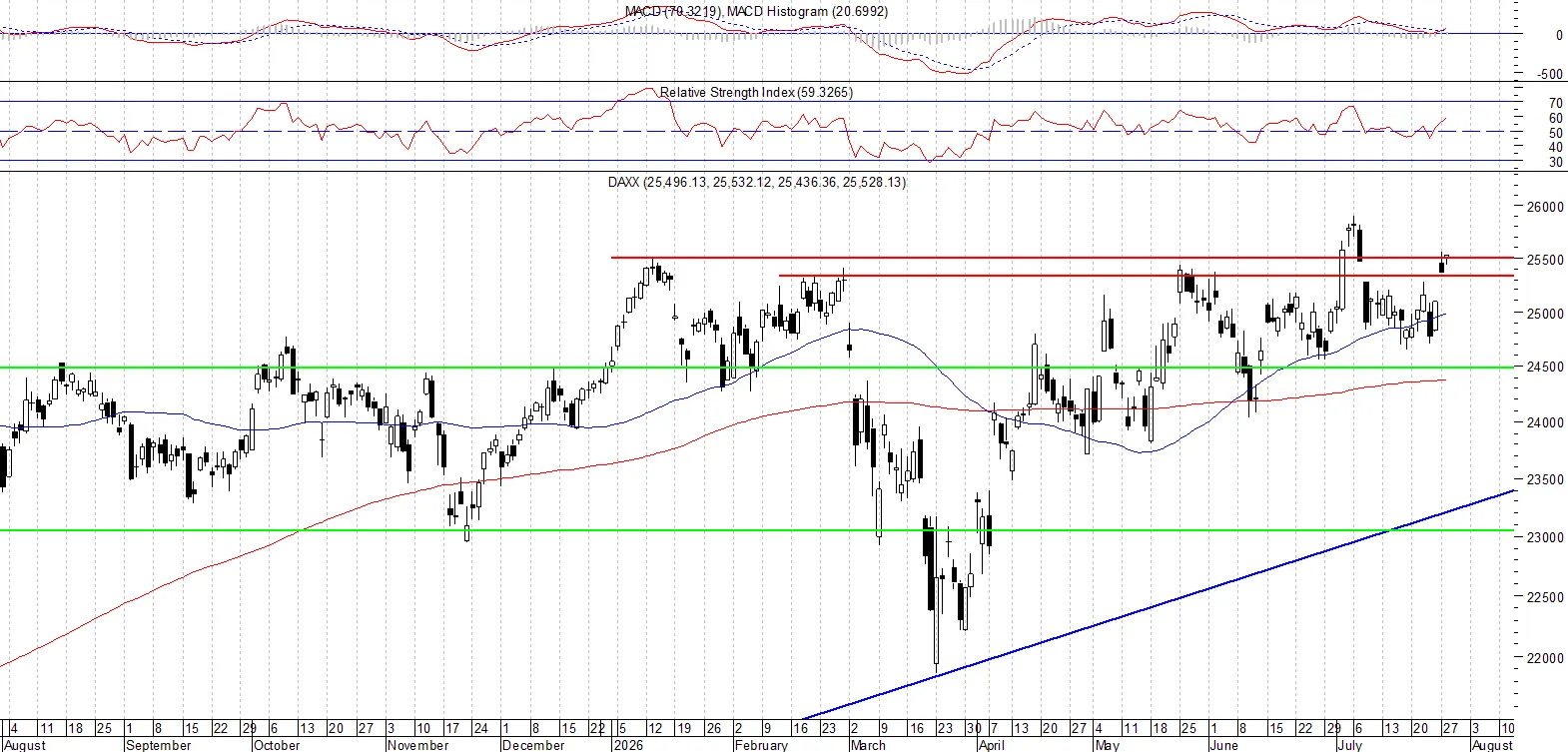Select the February month label
This screenshot has width=1568, height=752.
coord(761,745)
